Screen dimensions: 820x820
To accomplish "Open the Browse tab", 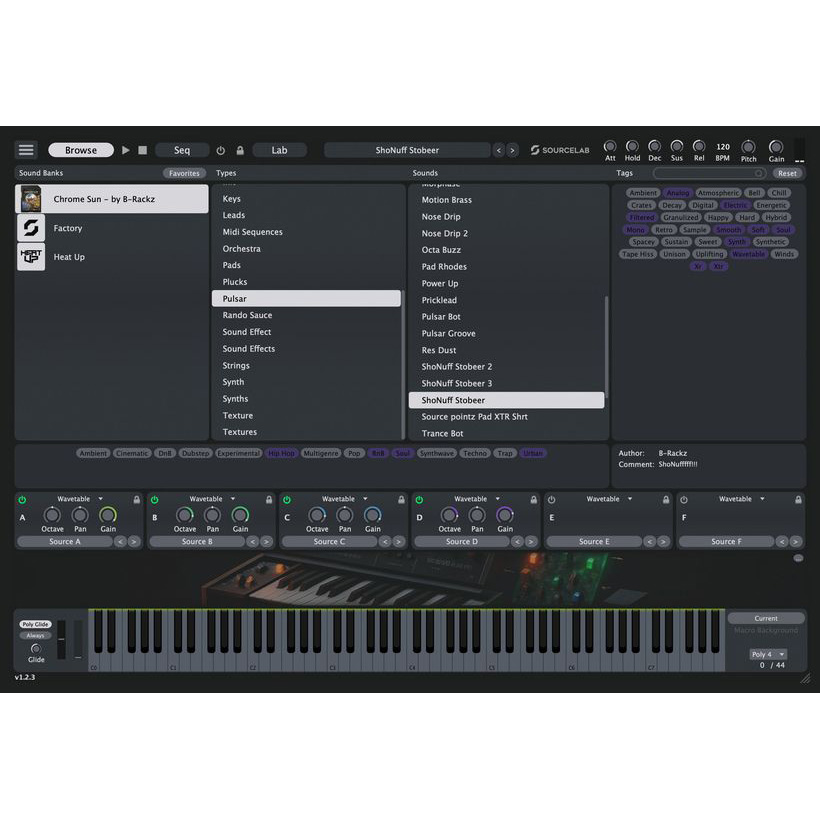I will [x=81, y=150].
